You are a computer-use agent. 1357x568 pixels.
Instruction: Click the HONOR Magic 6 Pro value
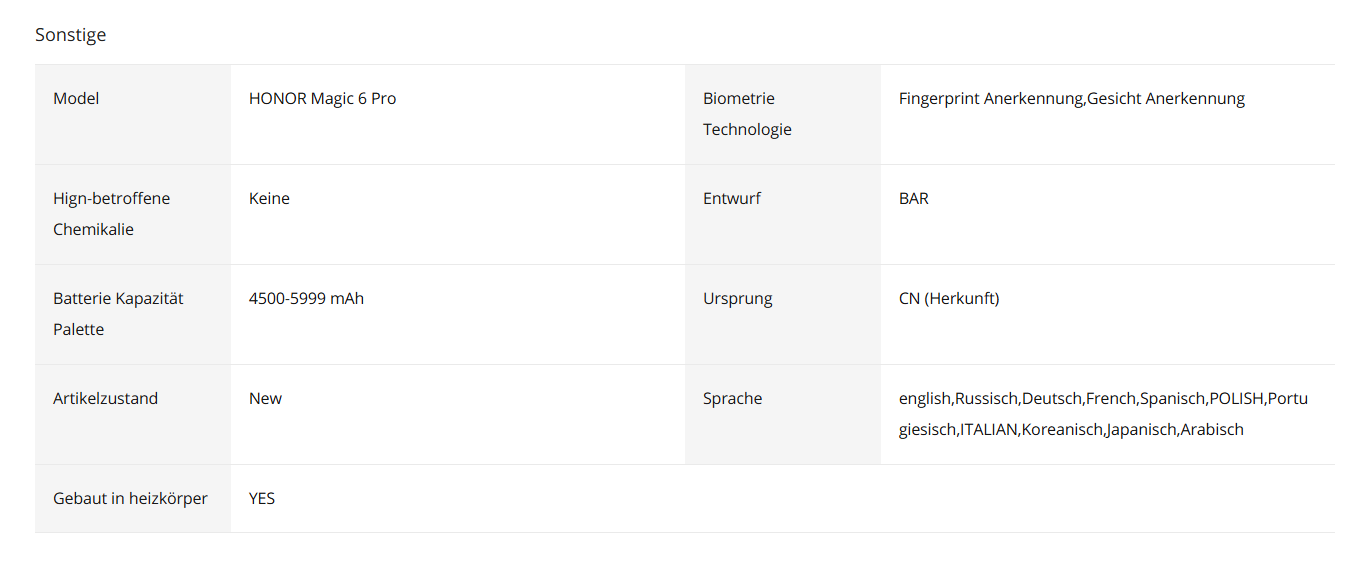click(x=322, y=99)
